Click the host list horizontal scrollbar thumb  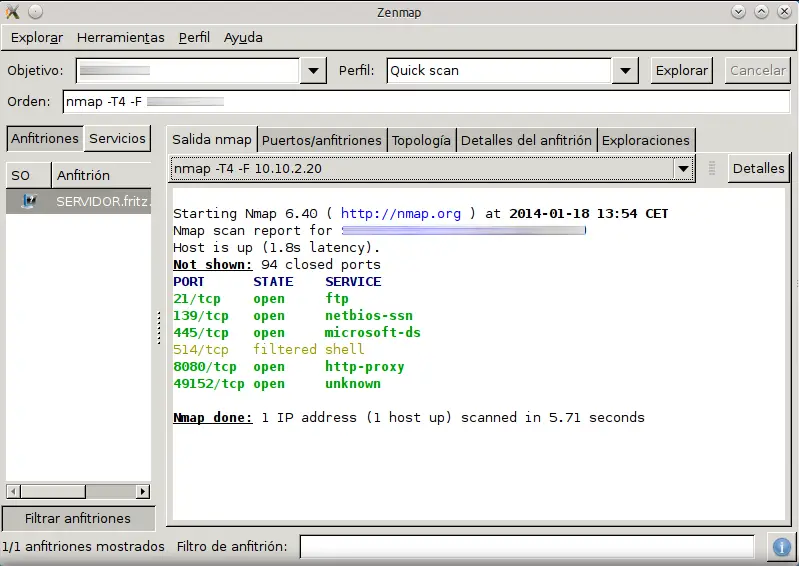[x=53, y=492]
